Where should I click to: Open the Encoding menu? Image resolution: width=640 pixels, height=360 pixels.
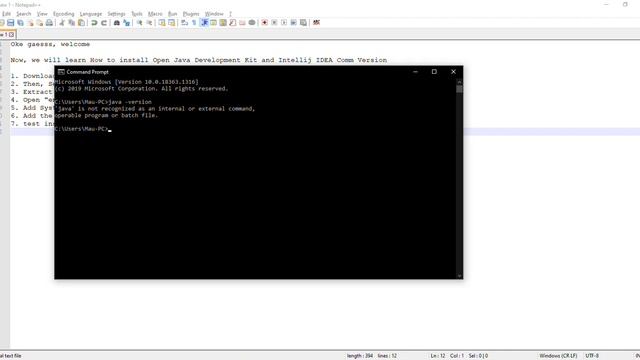[x=64, y=14]
